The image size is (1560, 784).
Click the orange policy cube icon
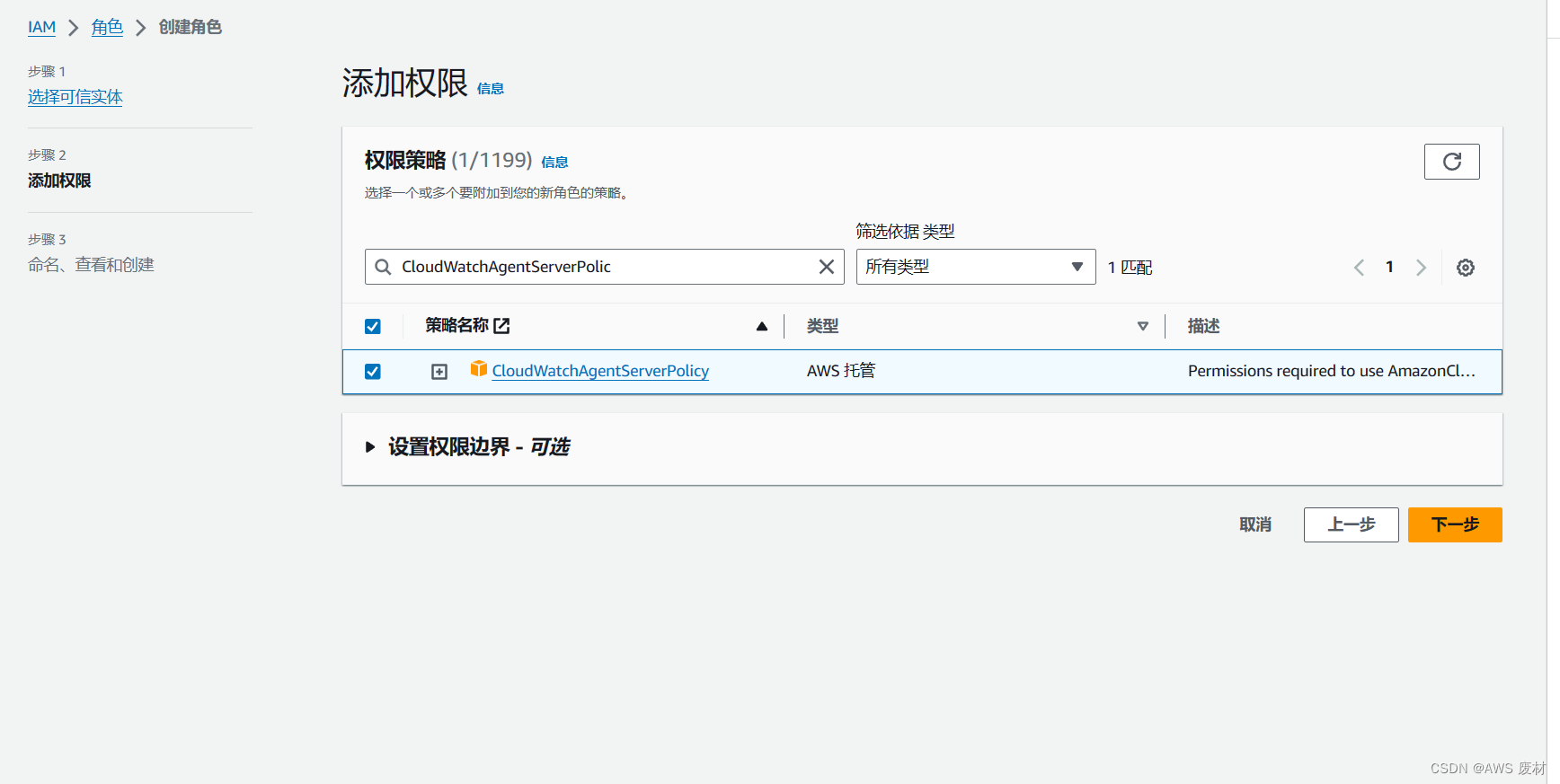click(479, 369)
